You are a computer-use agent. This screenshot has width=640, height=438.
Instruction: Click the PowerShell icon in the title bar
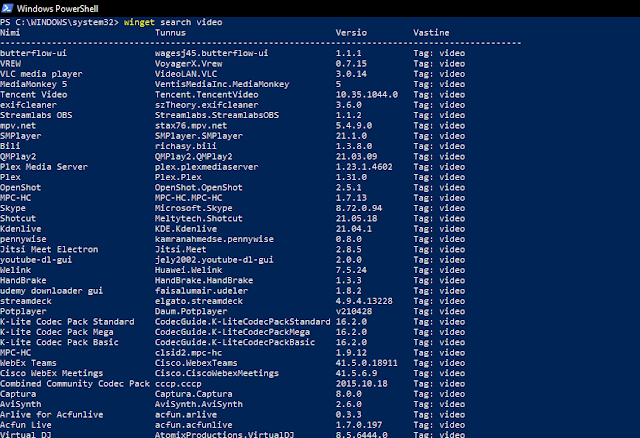click(x=7, y=8)
